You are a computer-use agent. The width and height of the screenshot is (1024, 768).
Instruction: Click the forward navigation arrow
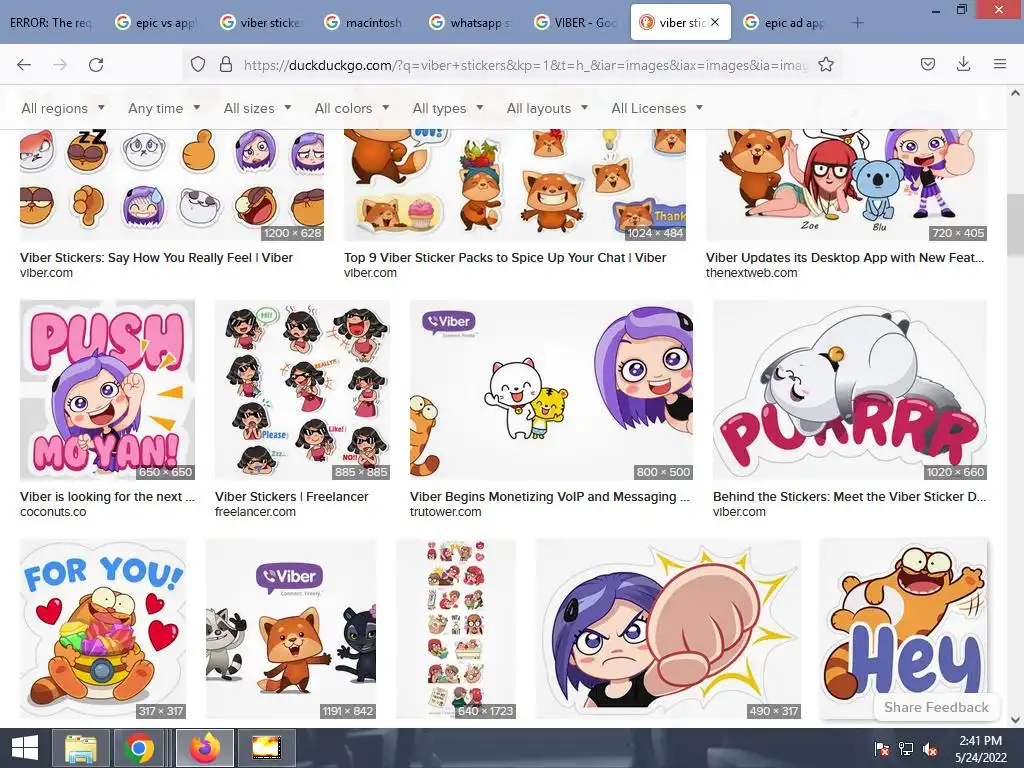click(x=60, y=65)
